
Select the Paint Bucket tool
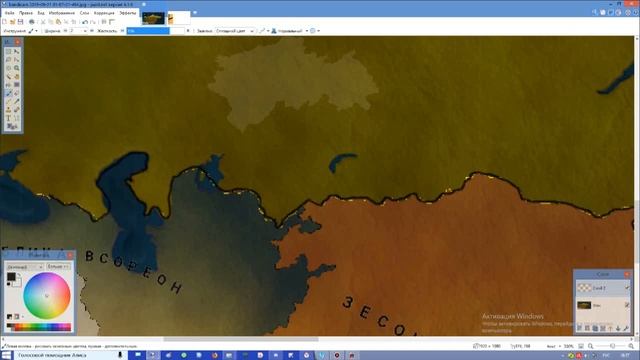[x=8, y=85]
